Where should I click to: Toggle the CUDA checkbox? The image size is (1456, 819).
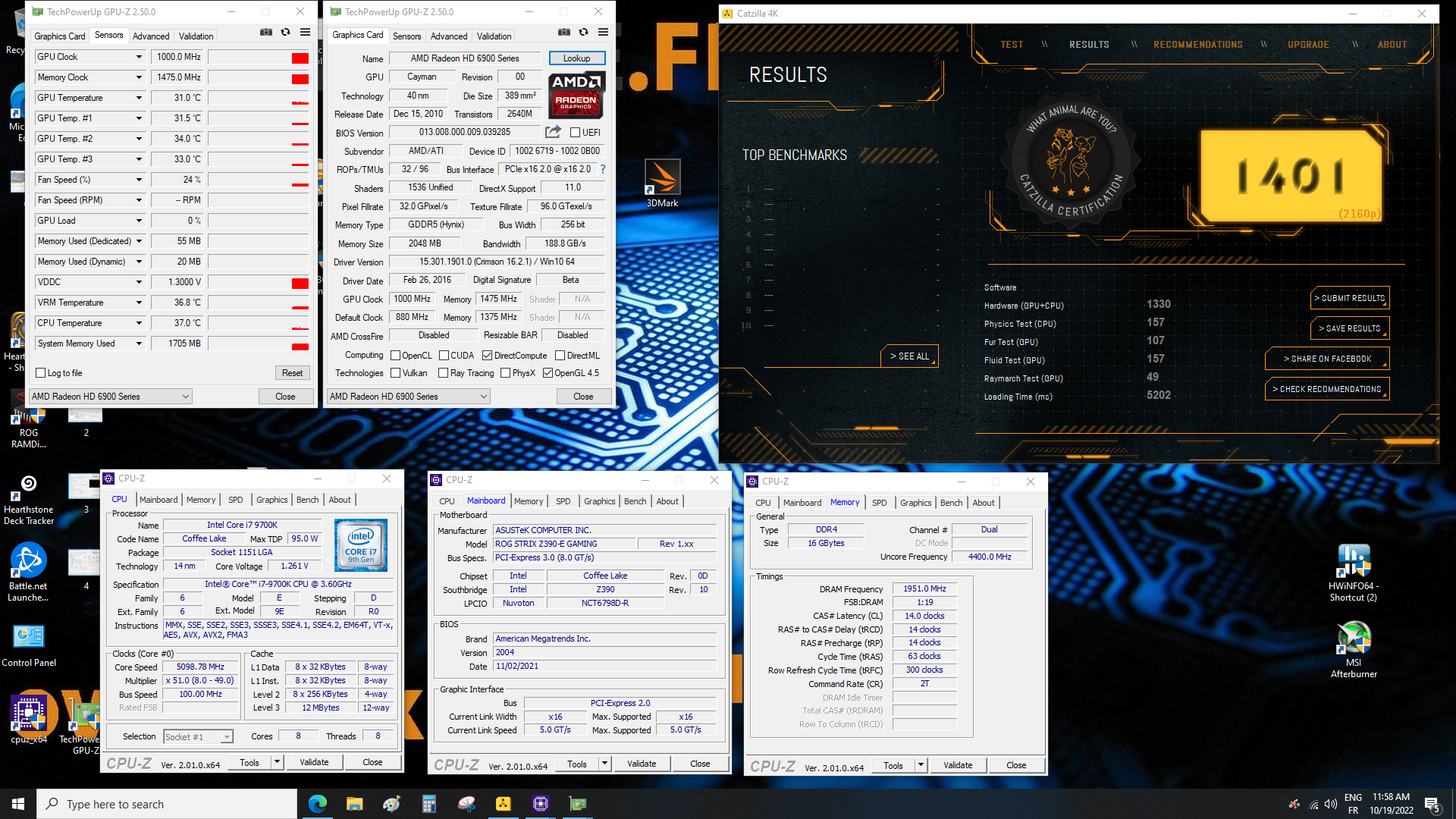(x=444, y=355)
